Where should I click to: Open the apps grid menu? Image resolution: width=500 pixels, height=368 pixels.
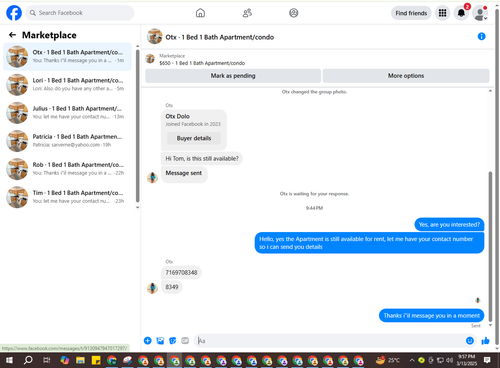pyautogui.click(x=442, y=13)
